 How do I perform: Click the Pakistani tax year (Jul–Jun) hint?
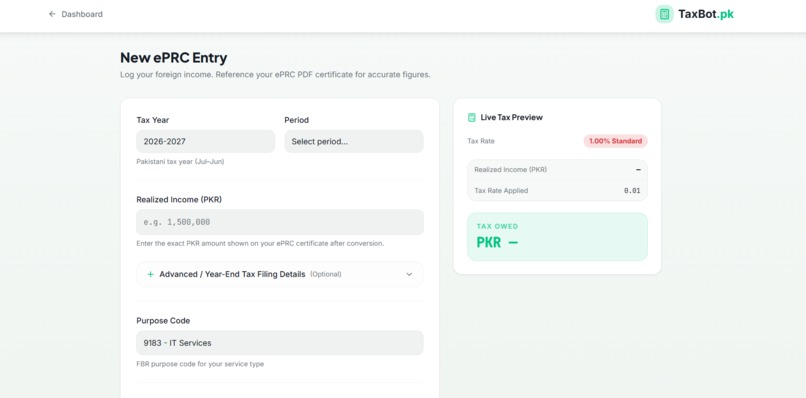[x=180, y=161]
